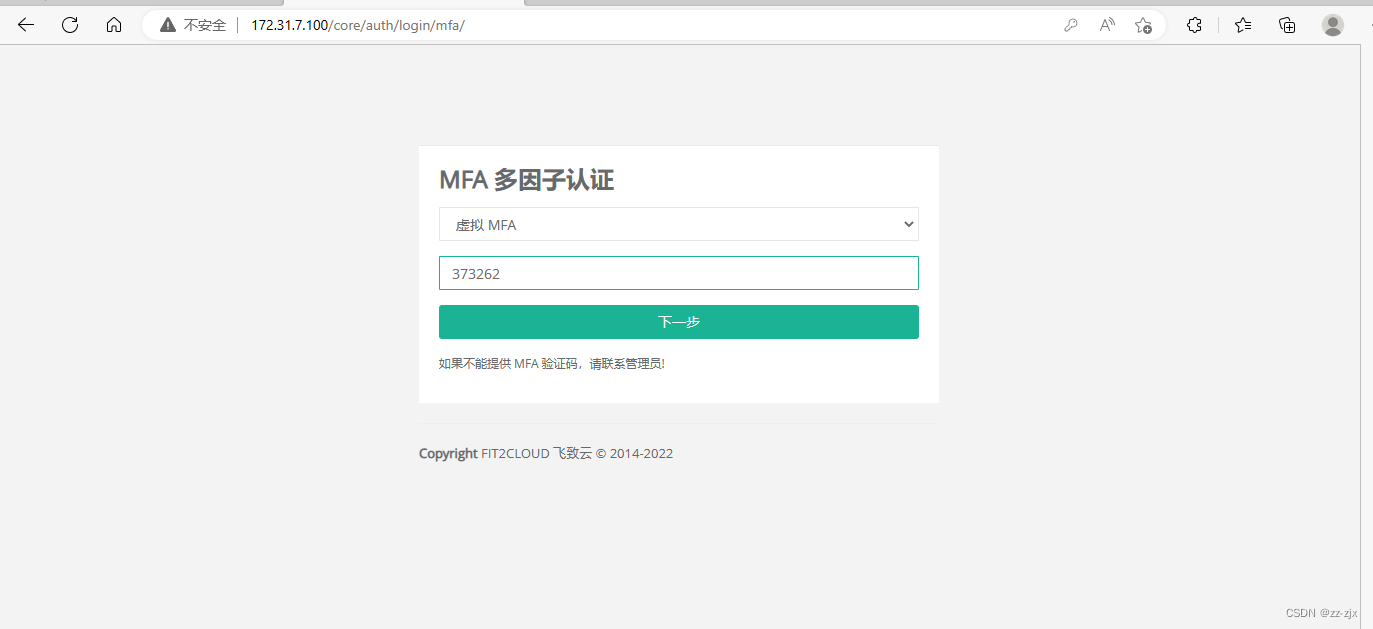Screen dimensions: 1373x629
Task: Start Read Aloud for this page
Action: point(1106,25)
